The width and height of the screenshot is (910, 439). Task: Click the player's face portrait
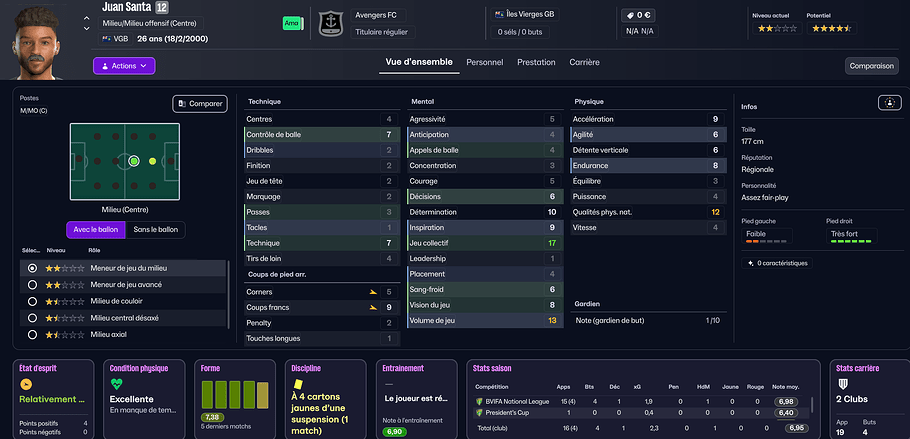tap(40, 40)
